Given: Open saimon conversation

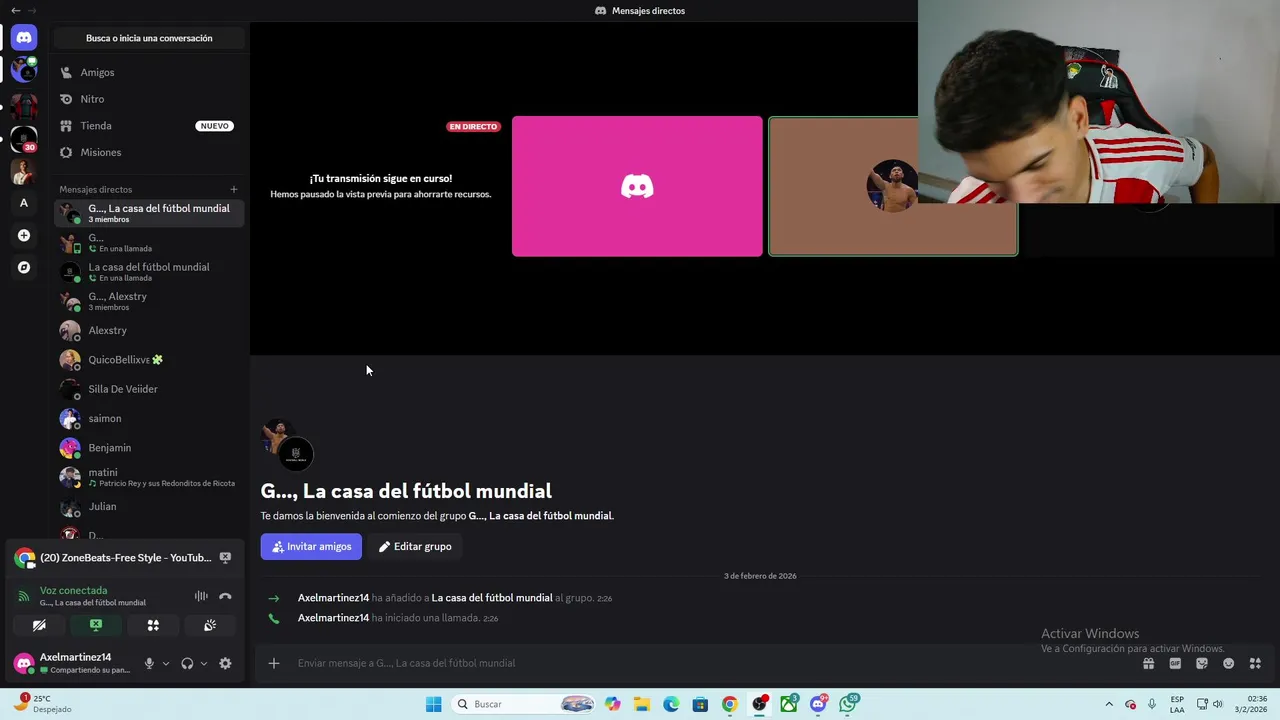Looking at the screenshot, I should point(149,418).
